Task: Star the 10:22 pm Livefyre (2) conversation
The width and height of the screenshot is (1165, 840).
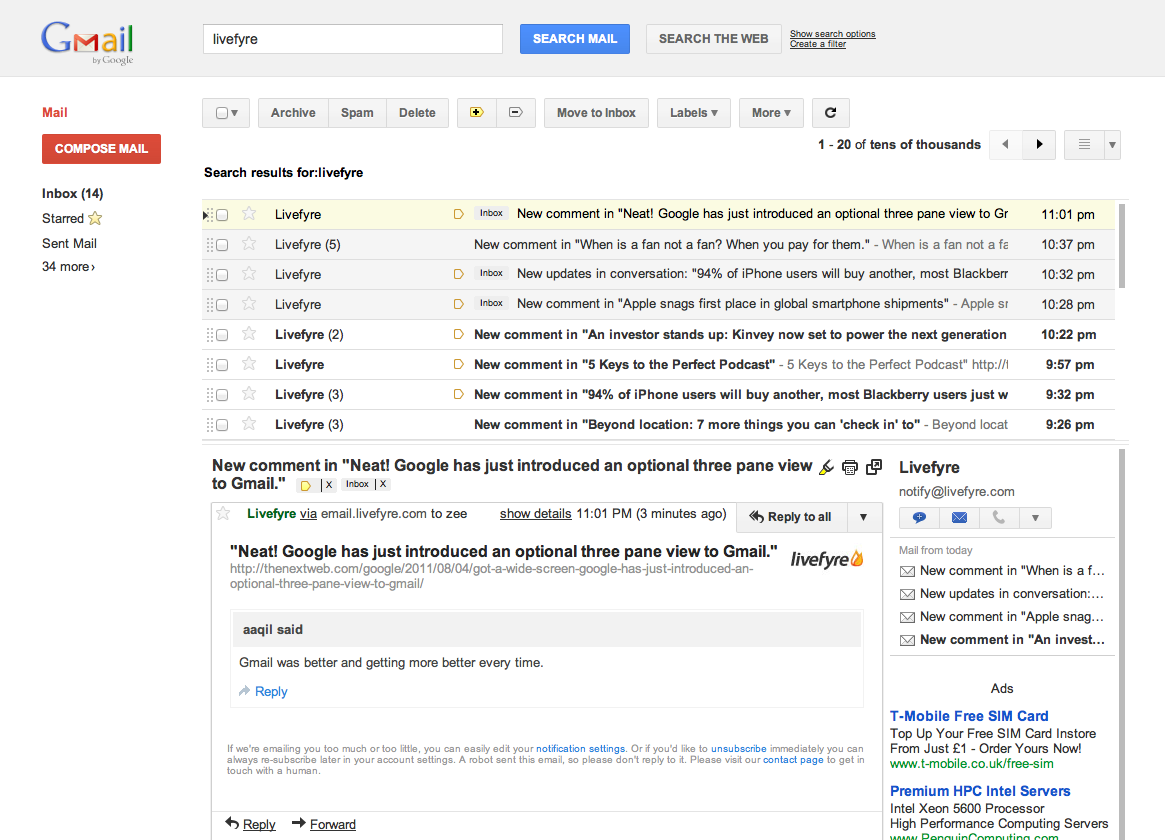Action: click(x=249, y=334)
